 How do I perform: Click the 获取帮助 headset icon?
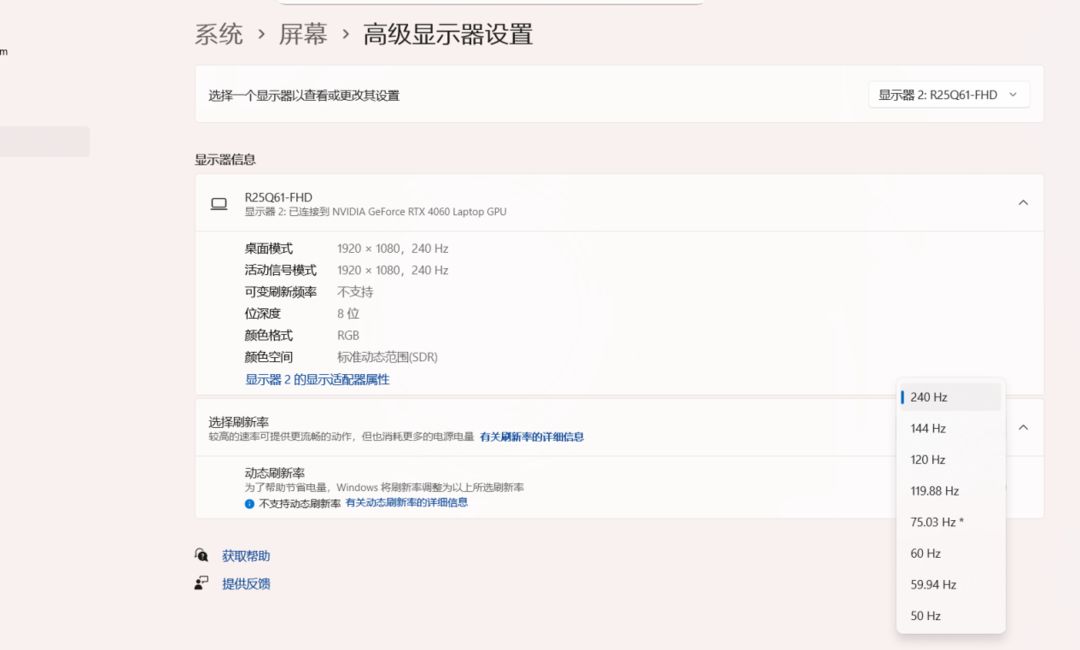pyautogui.click(x=202, y=556)
